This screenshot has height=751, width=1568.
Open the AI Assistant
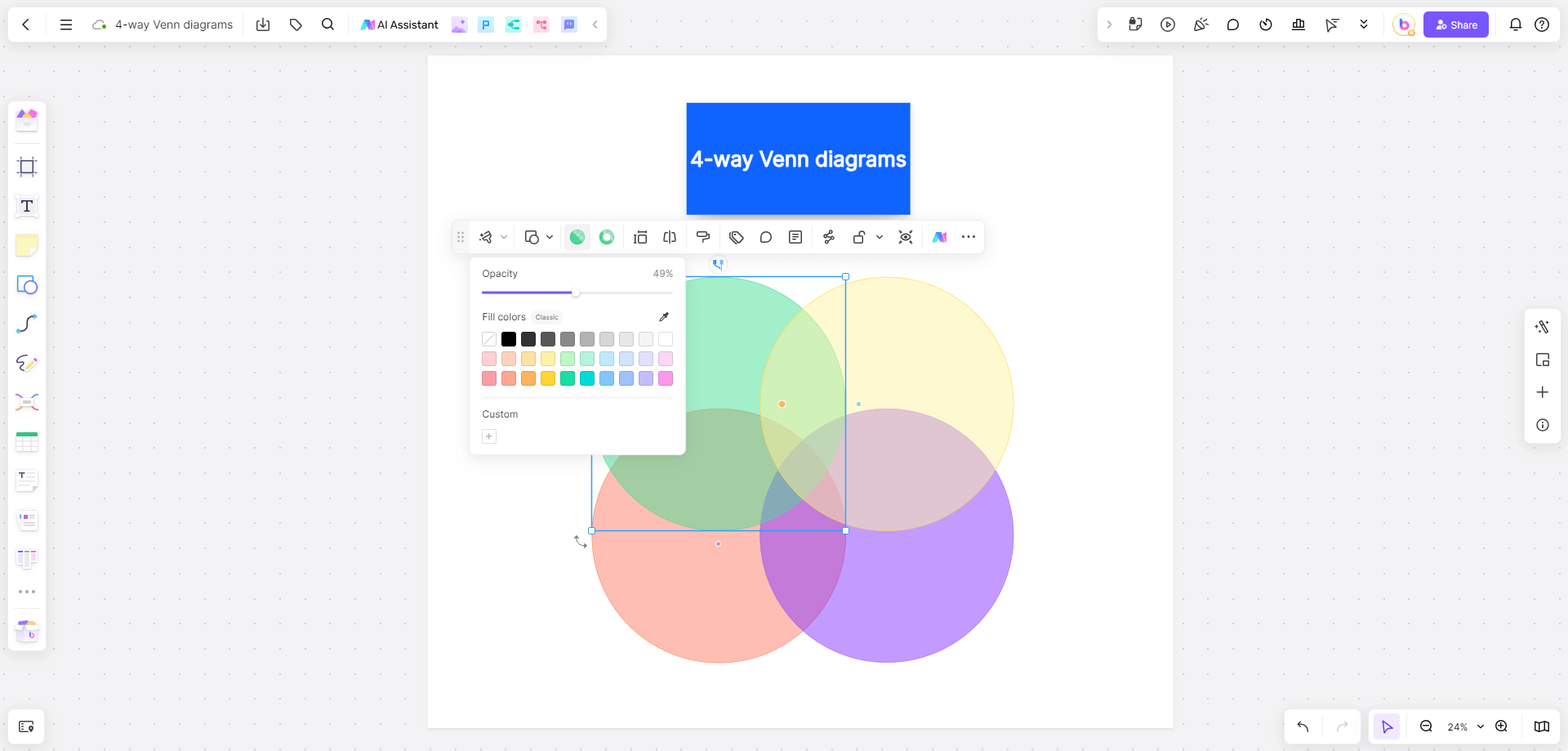click(x=400, y=25)
